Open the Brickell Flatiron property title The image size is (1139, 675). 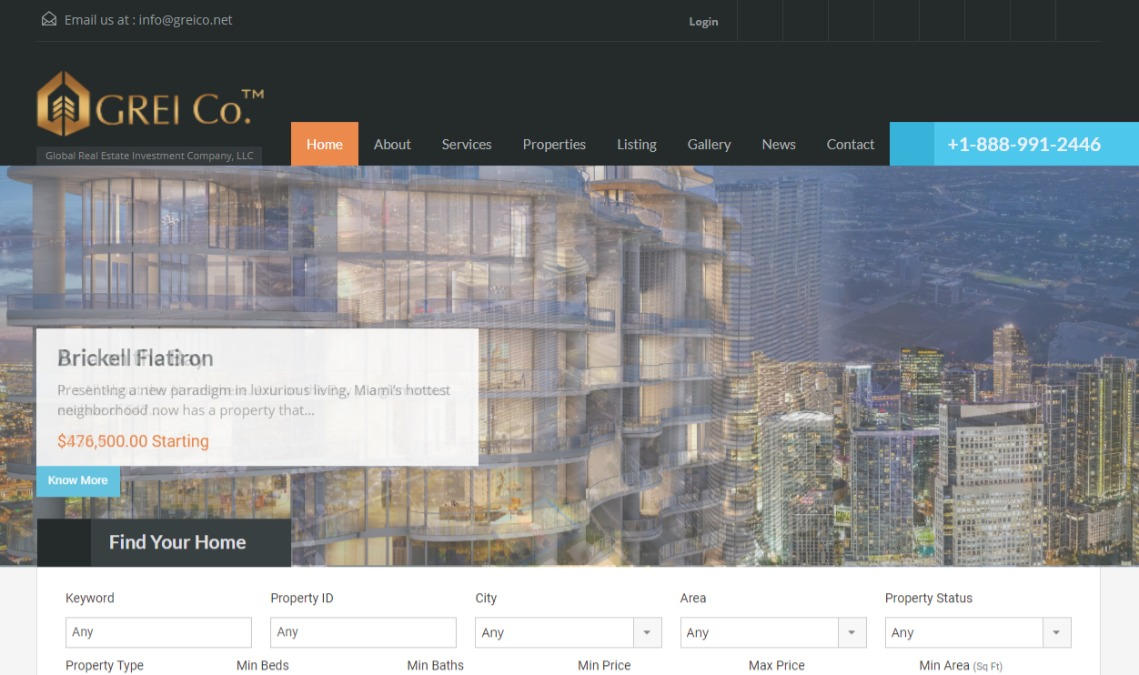tap(135, 358)
